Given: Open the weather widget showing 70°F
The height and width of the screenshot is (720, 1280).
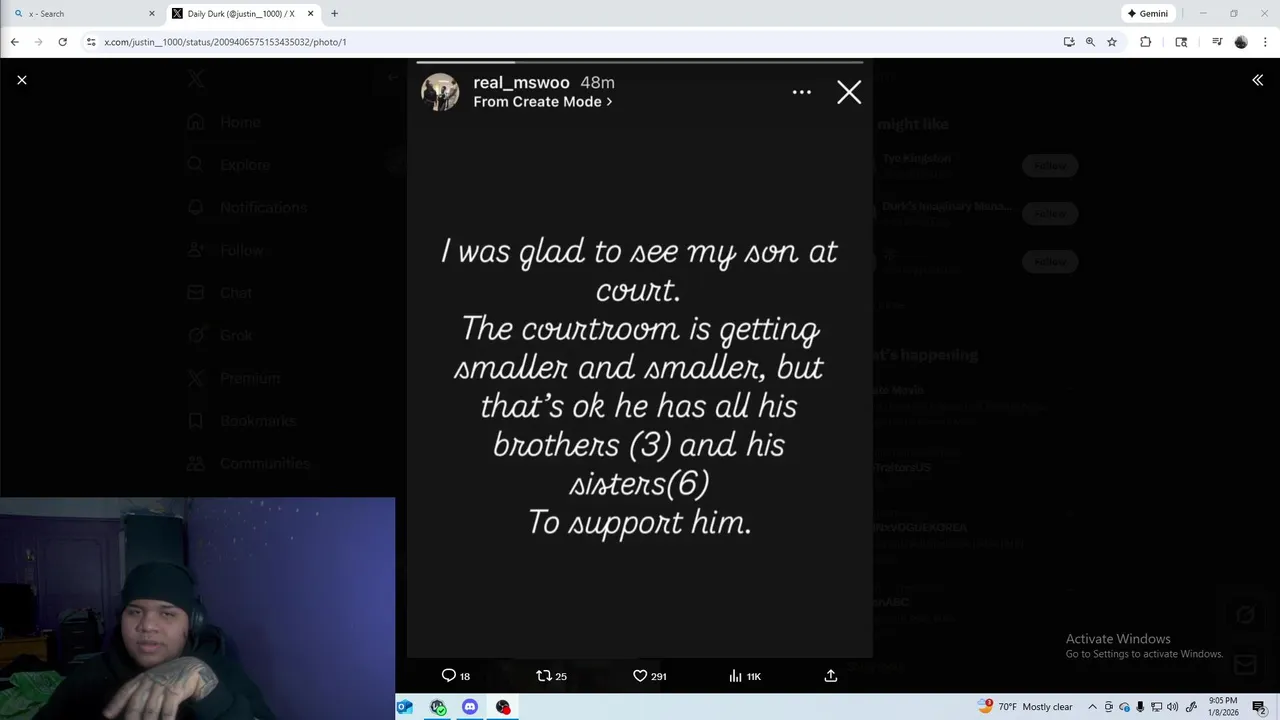Looking at the screenshot, I should [x=1025, y=706].
